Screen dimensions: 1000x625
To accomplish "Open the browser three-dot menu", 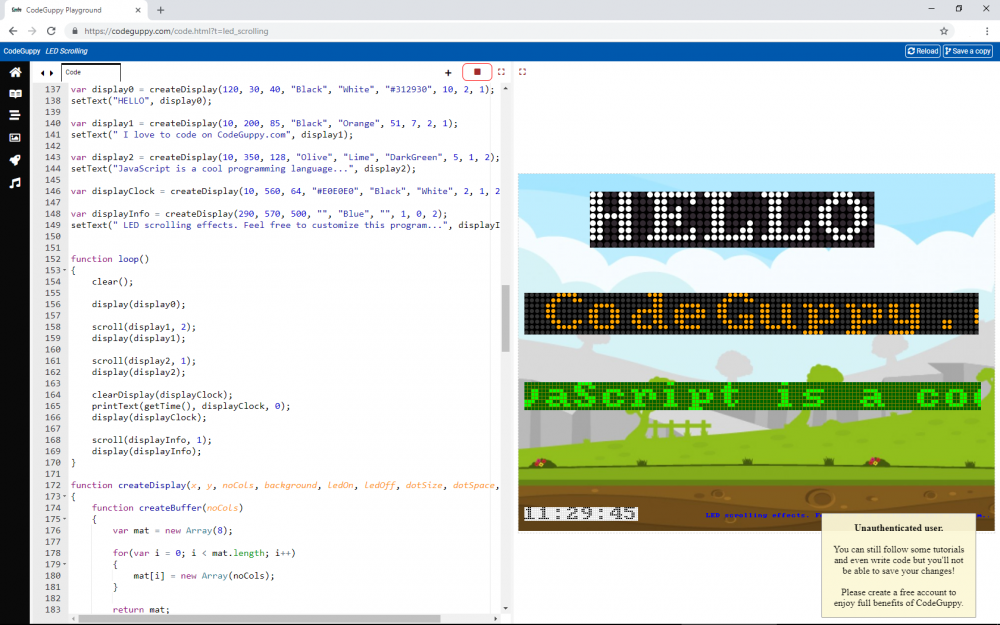I will click(x=987, y=31).
